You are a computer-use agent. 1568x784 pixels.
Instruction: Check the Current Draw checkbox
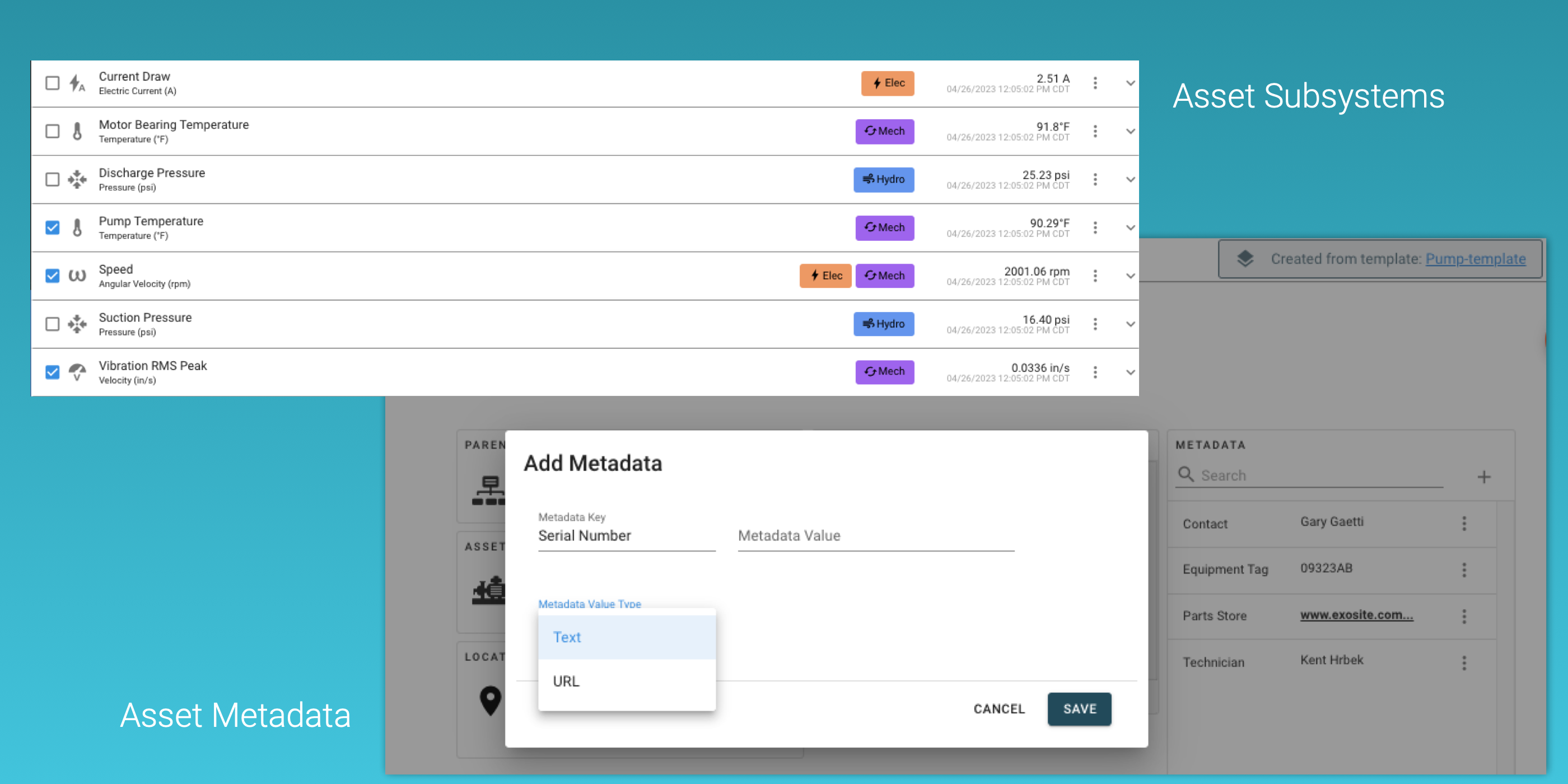52,83
